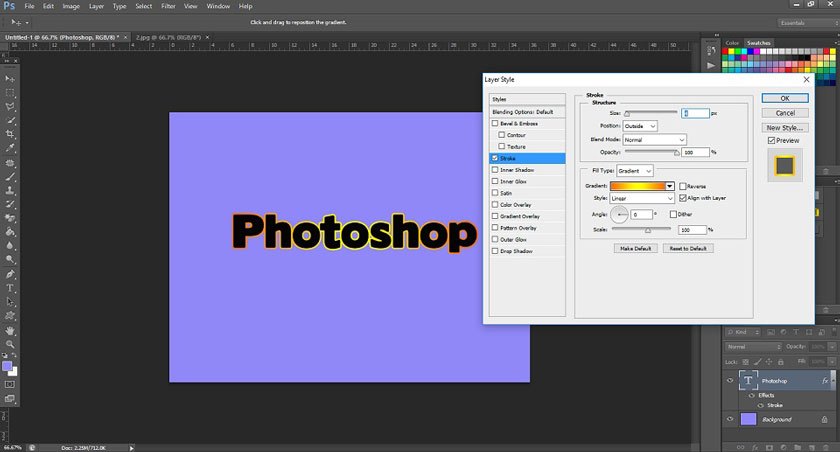The image size is (840, 452).
Task: Select the Dodge tool
Action: click(x=10, y=260)
